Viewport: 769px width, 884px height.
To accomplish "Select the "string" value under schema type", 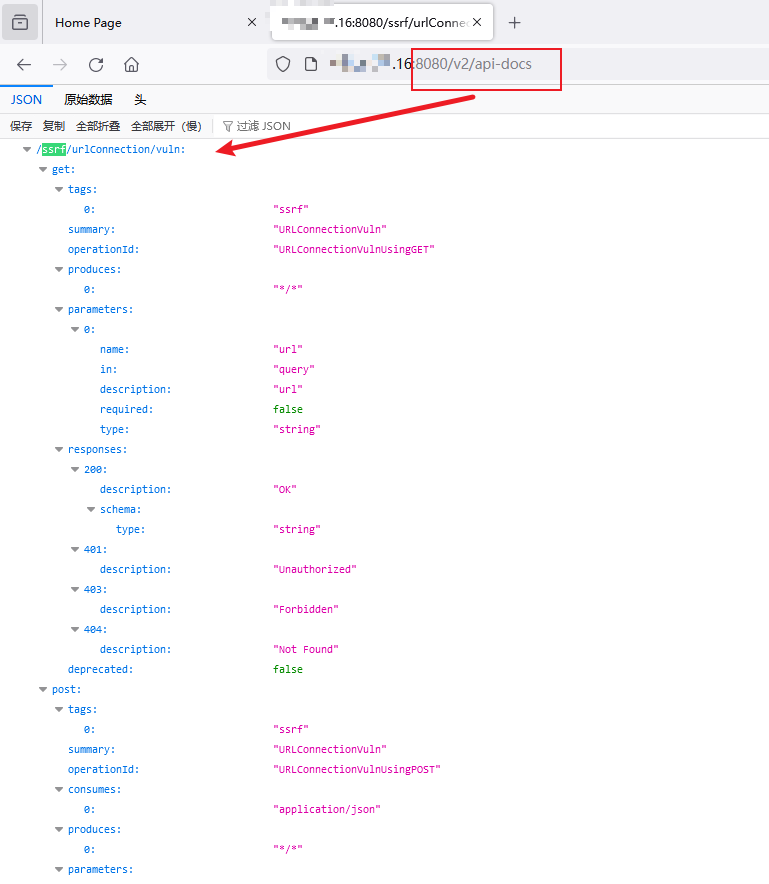I will 297,529.
